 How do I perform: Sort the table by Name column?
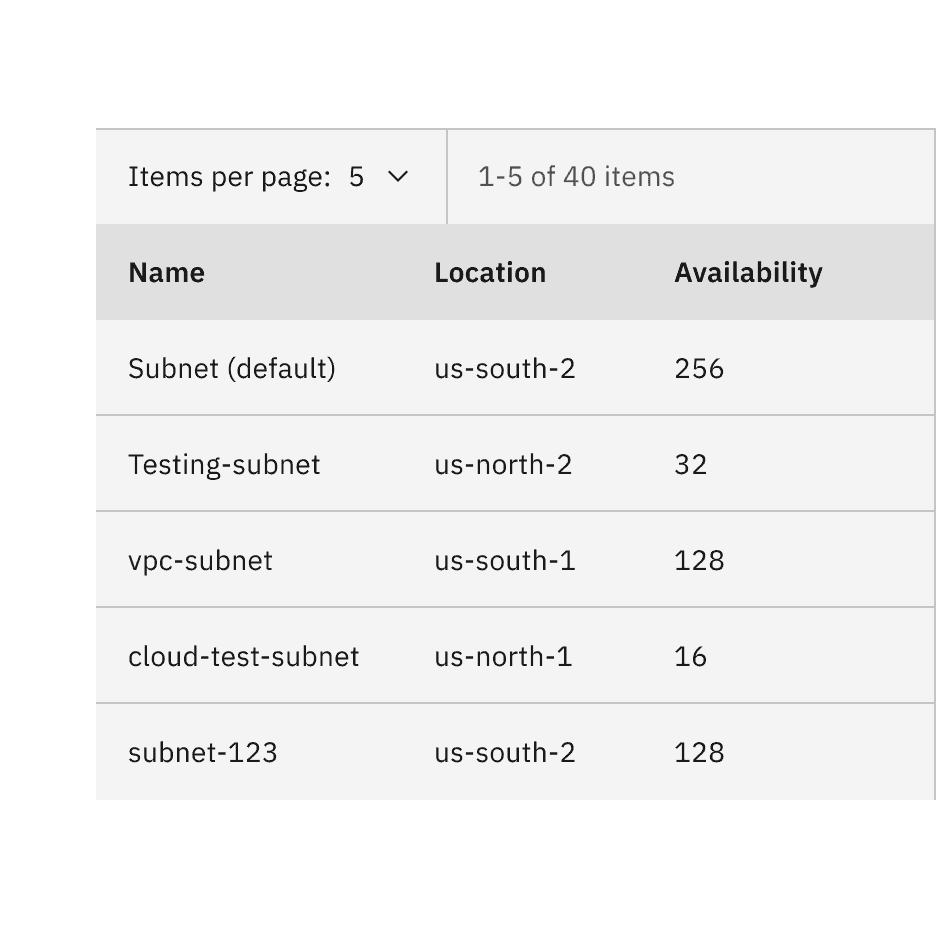(x=166, y=272)
